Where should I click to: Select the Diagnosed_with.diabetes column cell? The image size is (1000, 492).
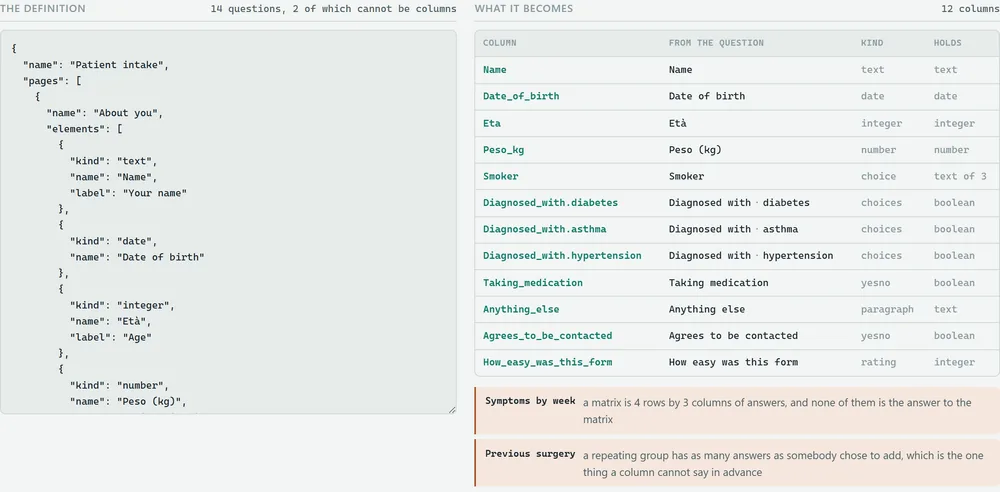pyautogui.click(x=550, y=203)
